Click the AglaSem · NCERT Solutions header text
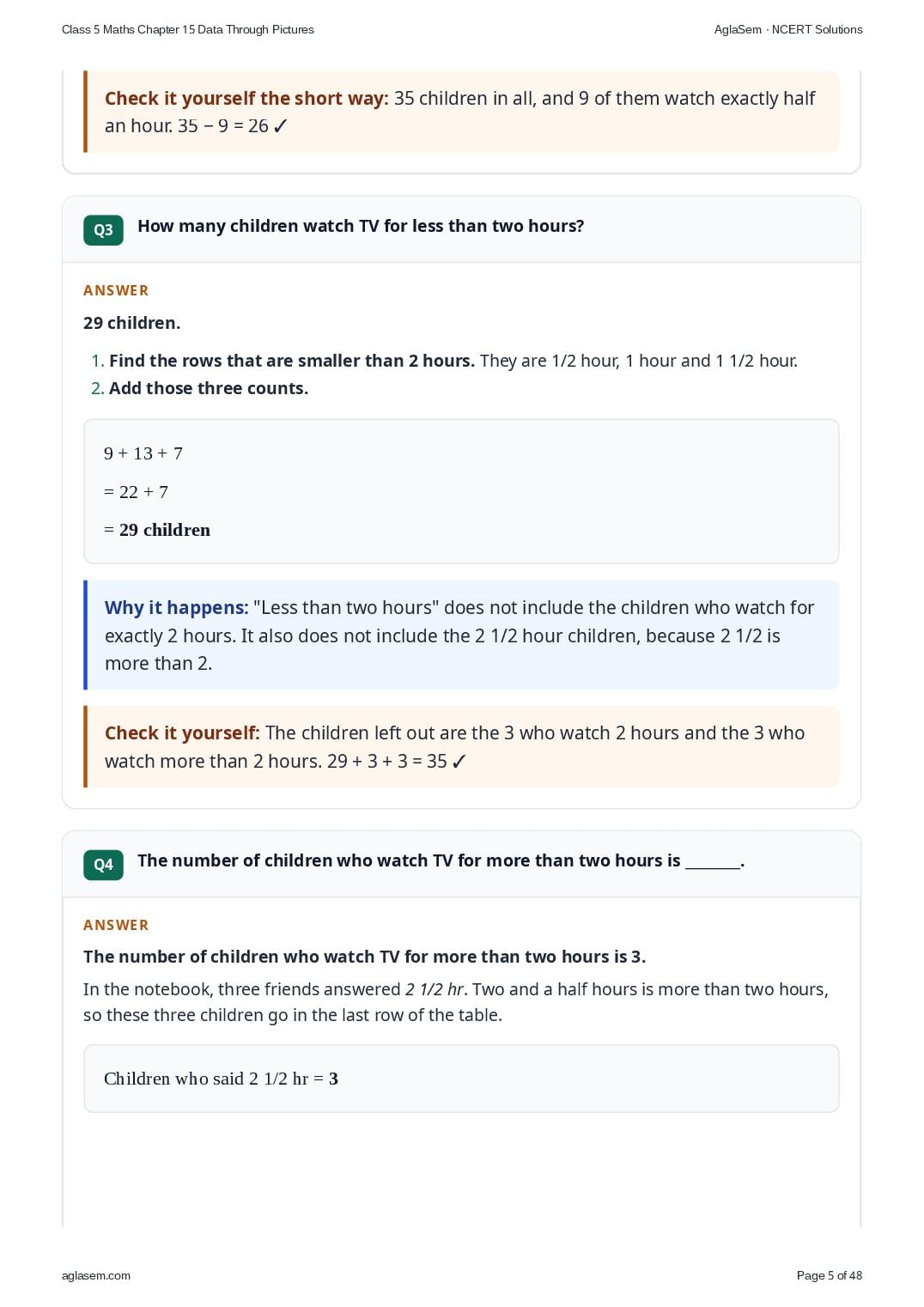This screenshot has width=924, height=1307. coord(788,29)
